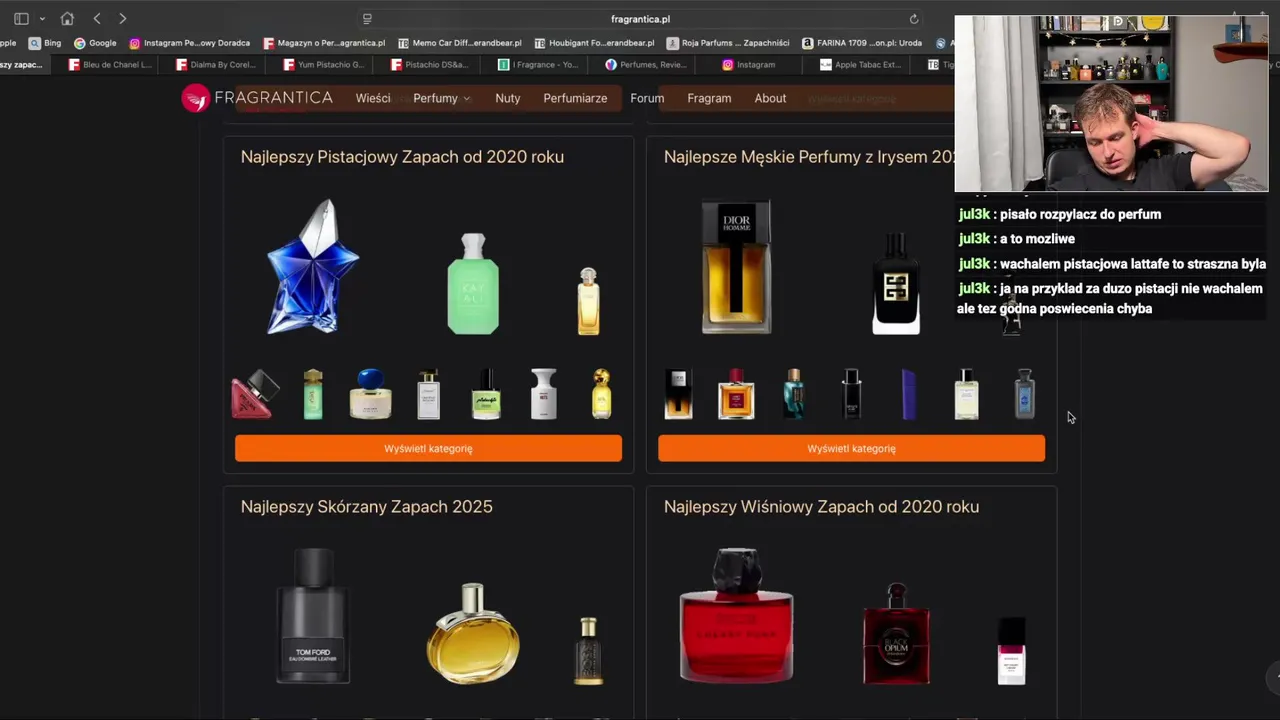Switch to Pistachio DS&a tab
The height and width of the screenshot is (720, 1280).
tap(429, 65)
